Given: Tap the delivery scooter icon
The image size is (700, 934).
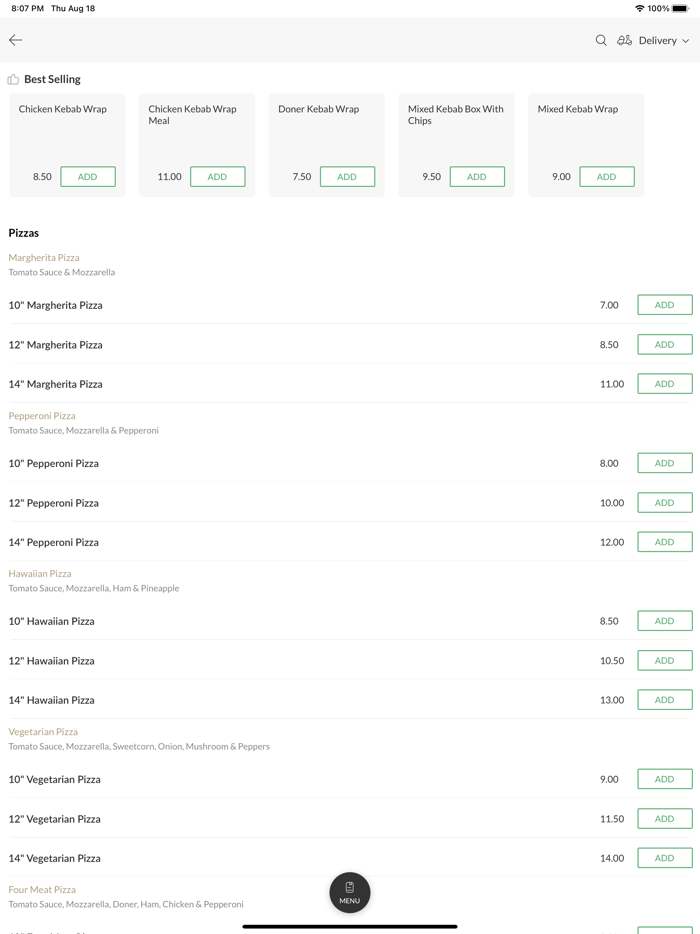Looking at the screenshot, I should click(x=624, y=40).
